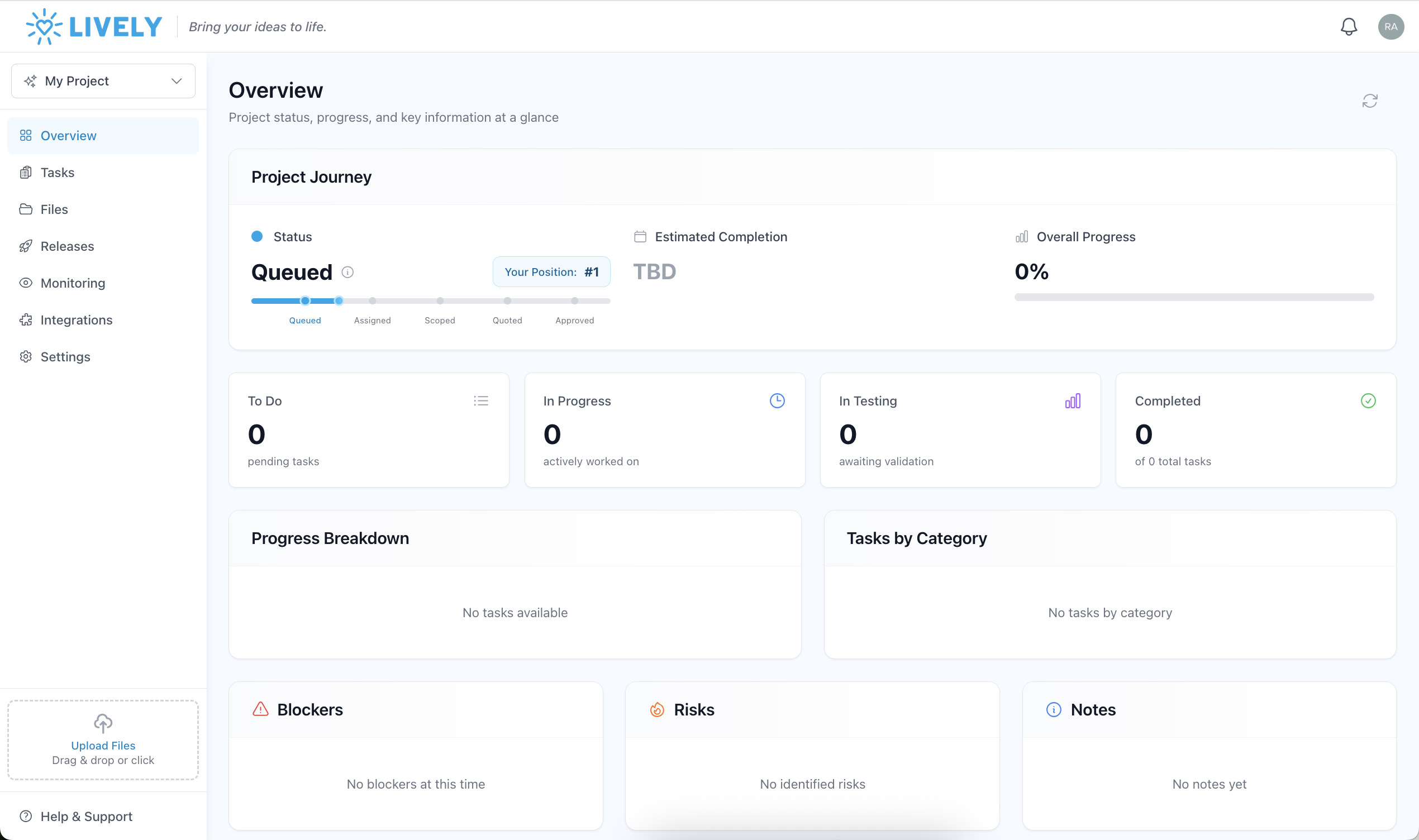Click the To Do list icon
Screen dimensions: 1419x840
pos(480,400)
